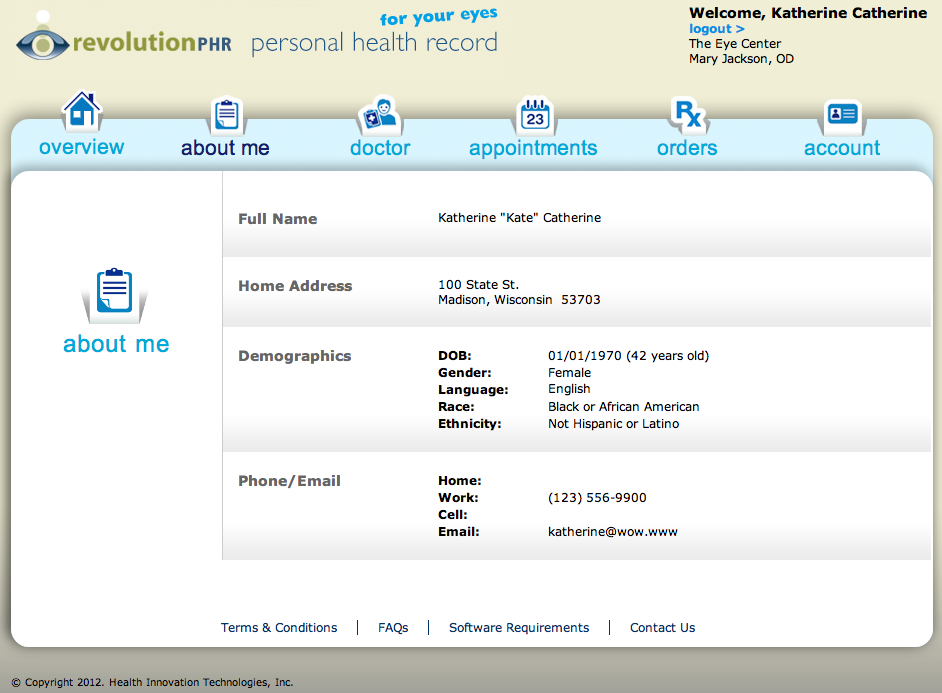The image size is (942, 693).
Task: Click the copyright notice text
Action: pos(152,682)
